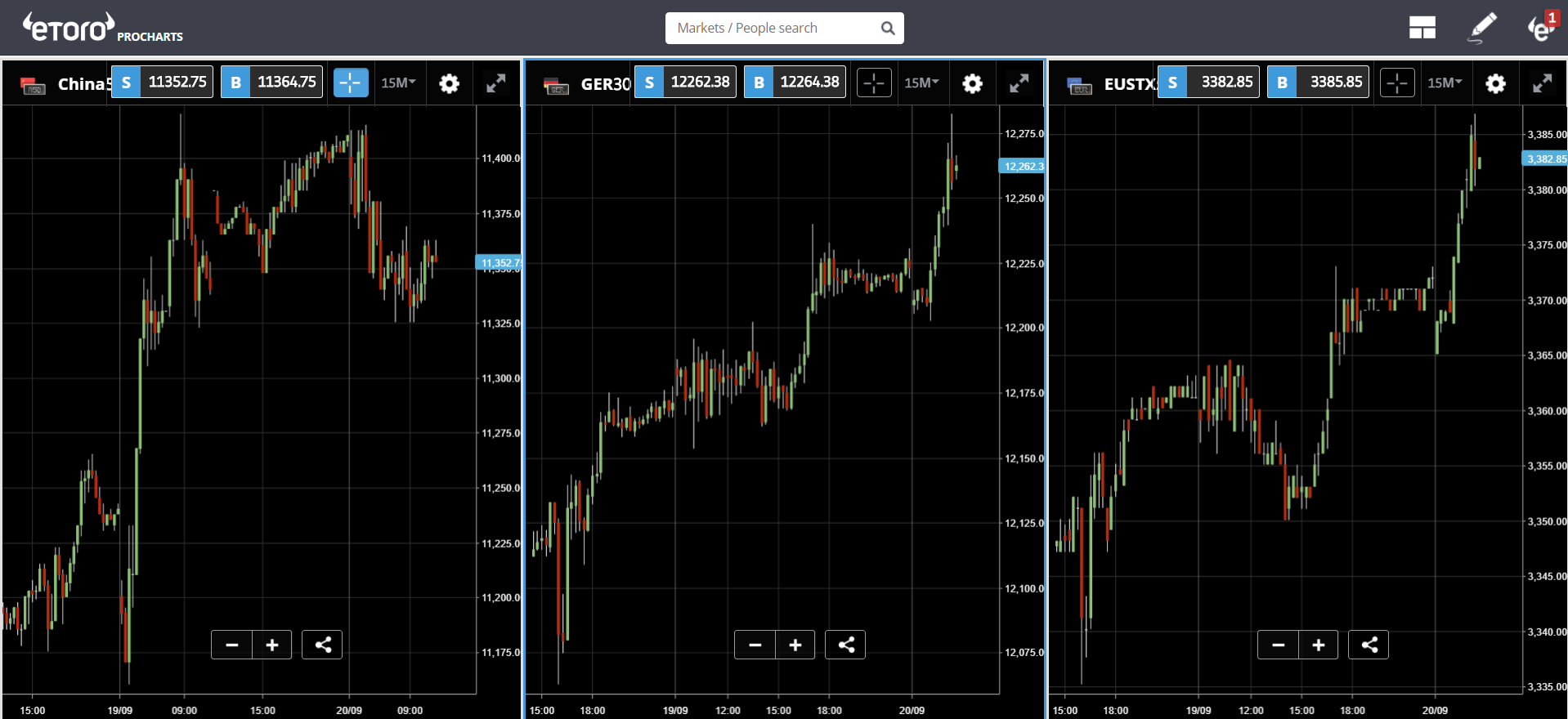Share the EUSTX50 chart

tap(1369, 645)
